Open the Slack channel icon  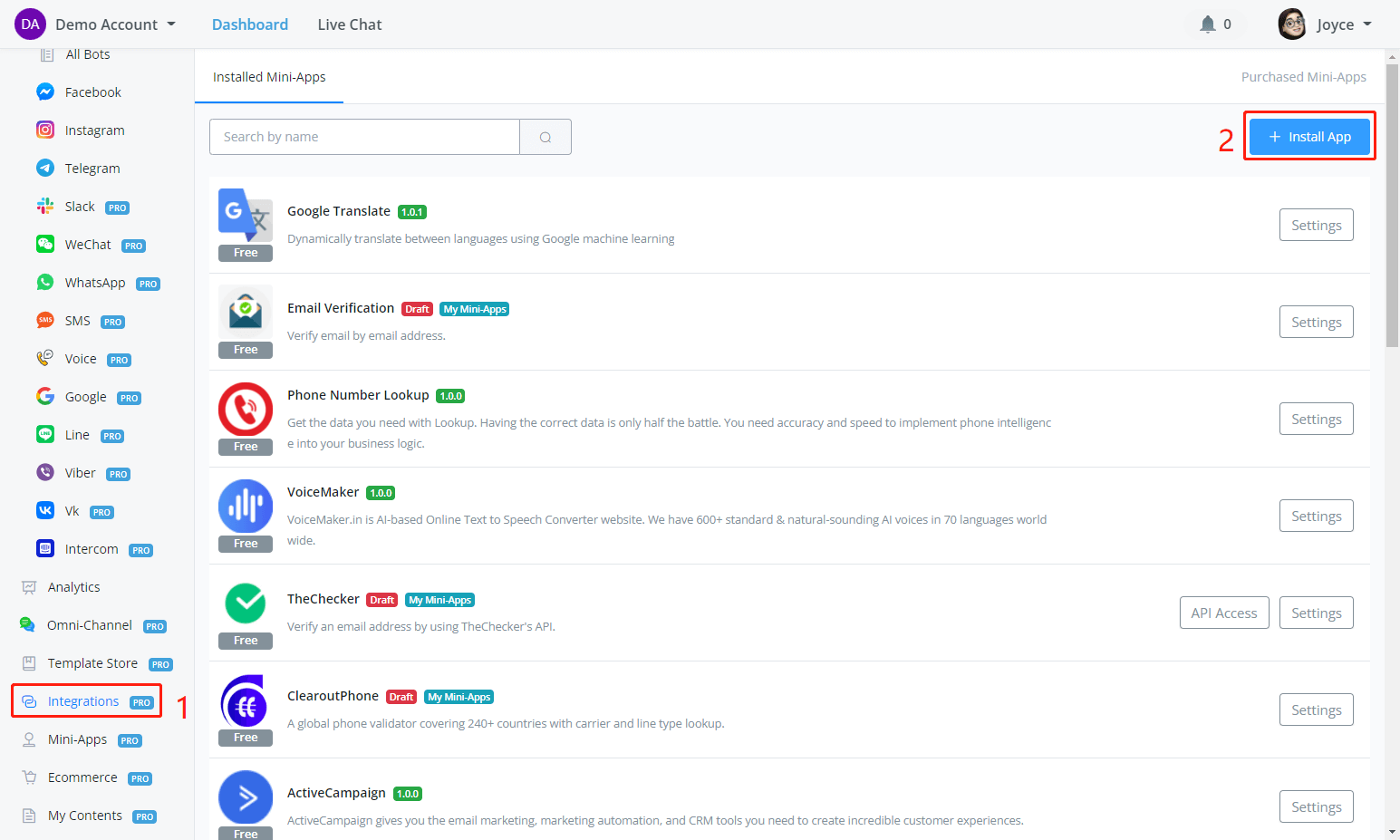[x=45, y=206]
